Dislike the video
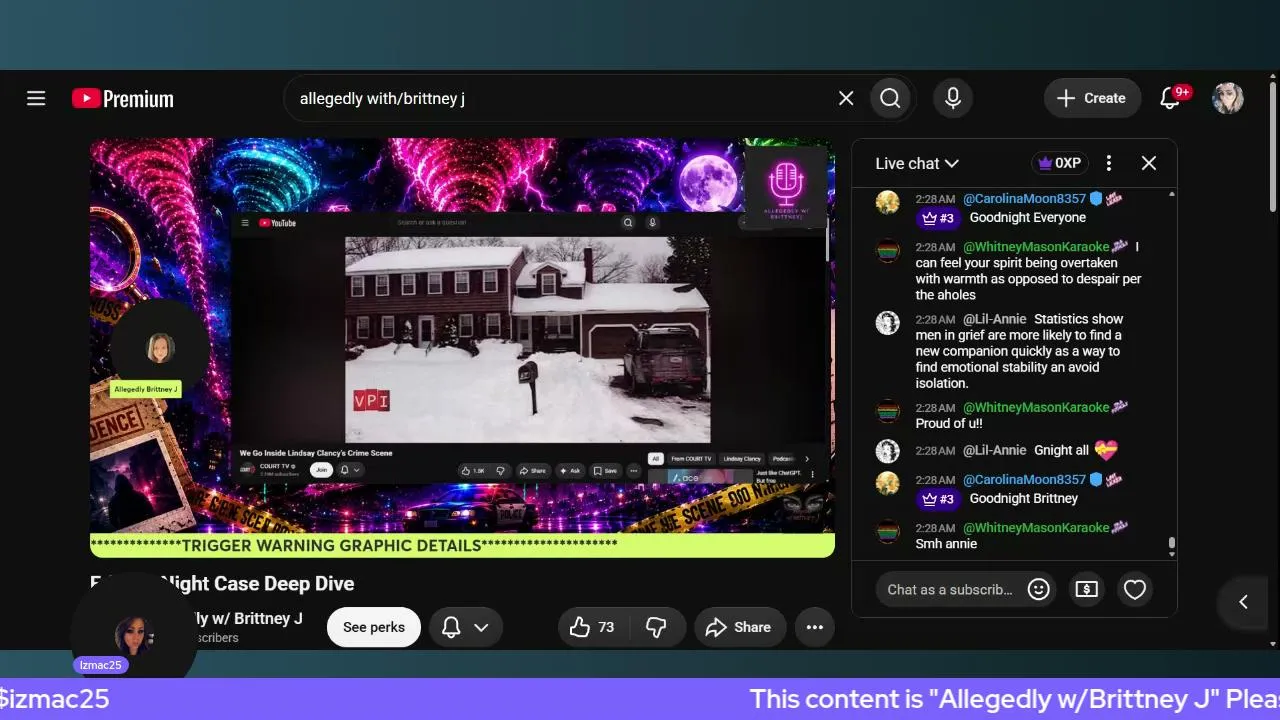The image size is (1280, 720). (x=657, y=627)
